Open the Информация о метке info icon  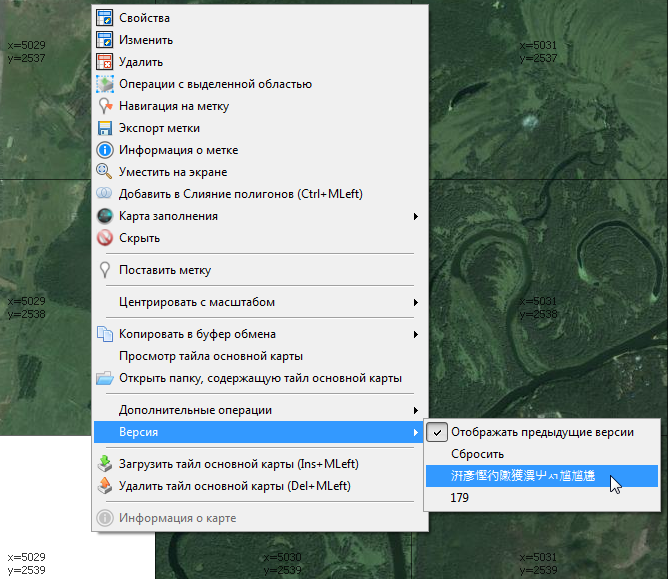click(x=105, y=150)
